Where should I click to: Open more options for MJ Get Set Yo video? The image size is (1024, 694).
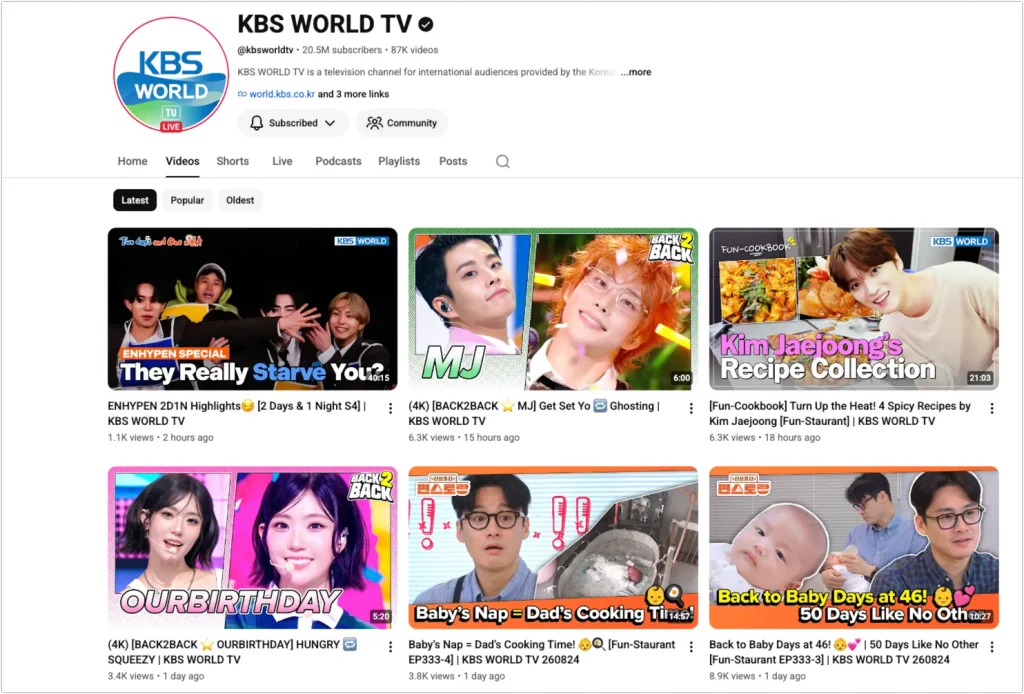691,408
